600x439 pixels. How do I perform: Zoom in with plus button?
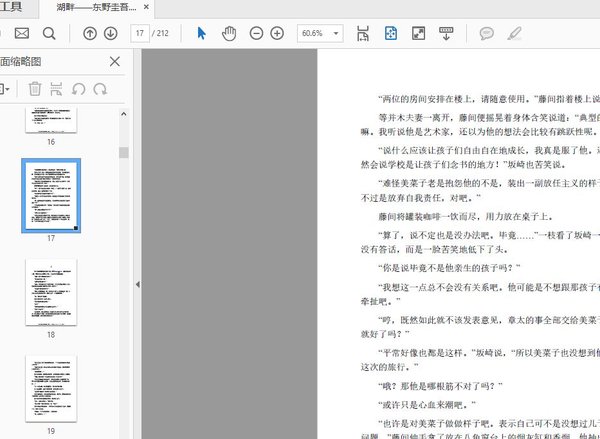(x=277, y=33)
